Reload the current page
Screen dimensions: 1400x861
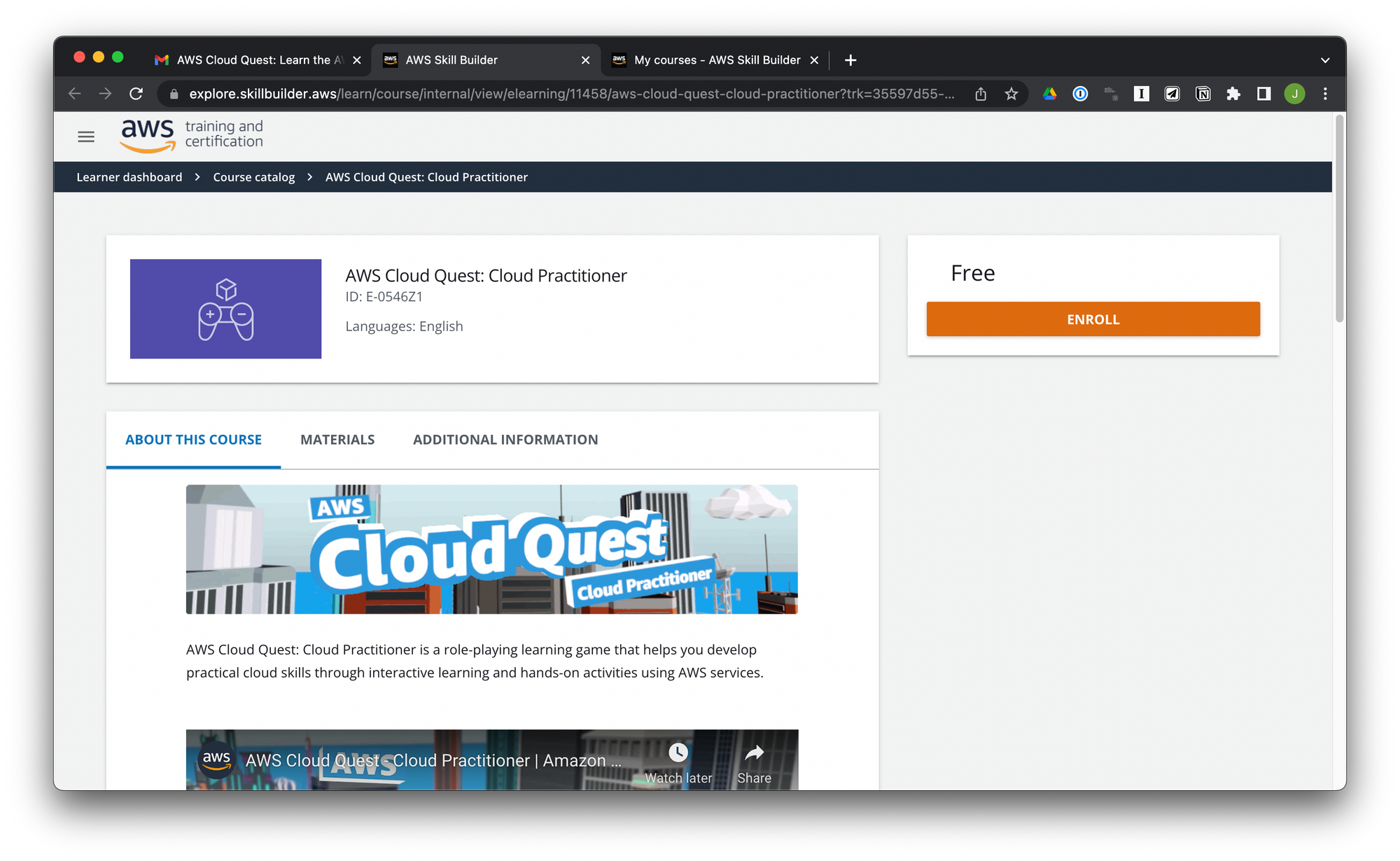point(136,94)
